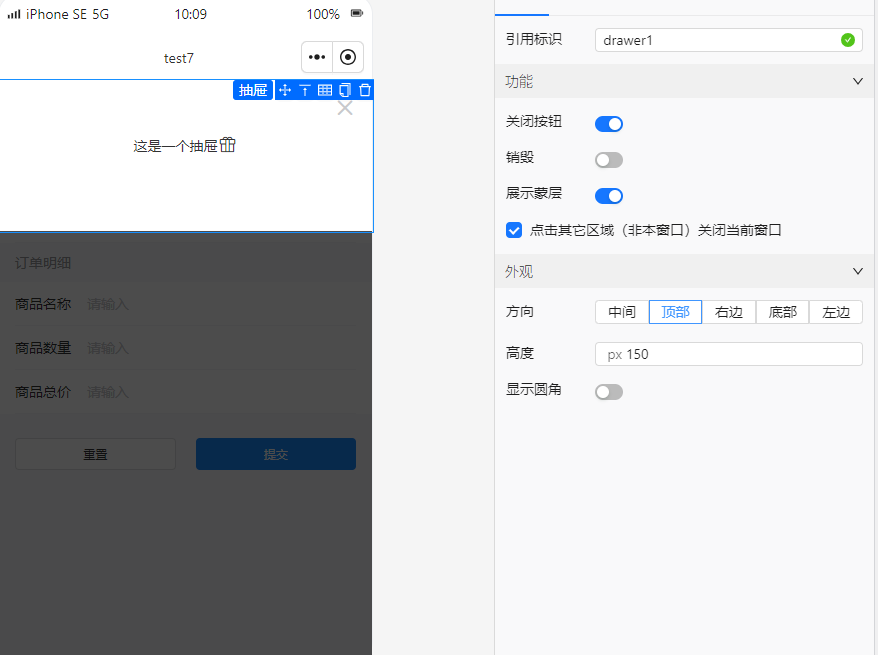The width and height of the screenshot is (878, 655).
Task: Focus the 引用标识 drawer1 input
Action: [728, 40]
